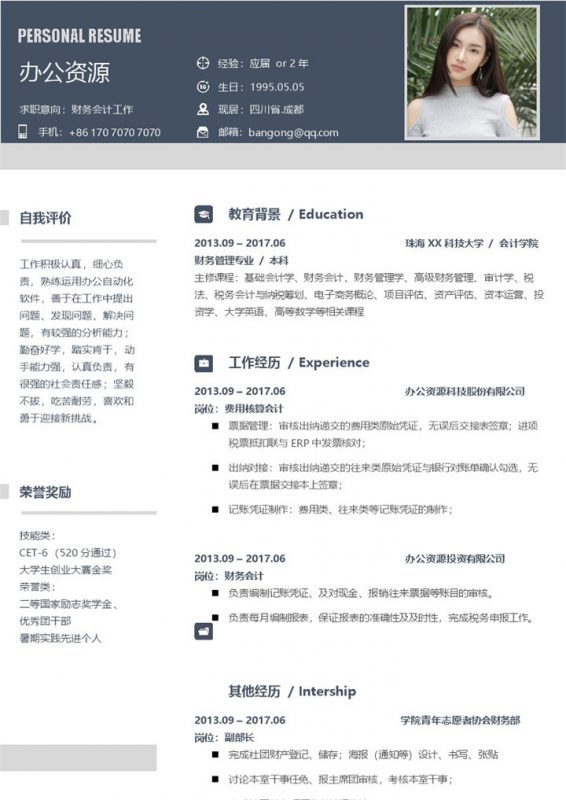Click the bullet starting 讨论本室干事任免
Image resolution: width=566 pixels, height=800 pixels.
[340, 780]
